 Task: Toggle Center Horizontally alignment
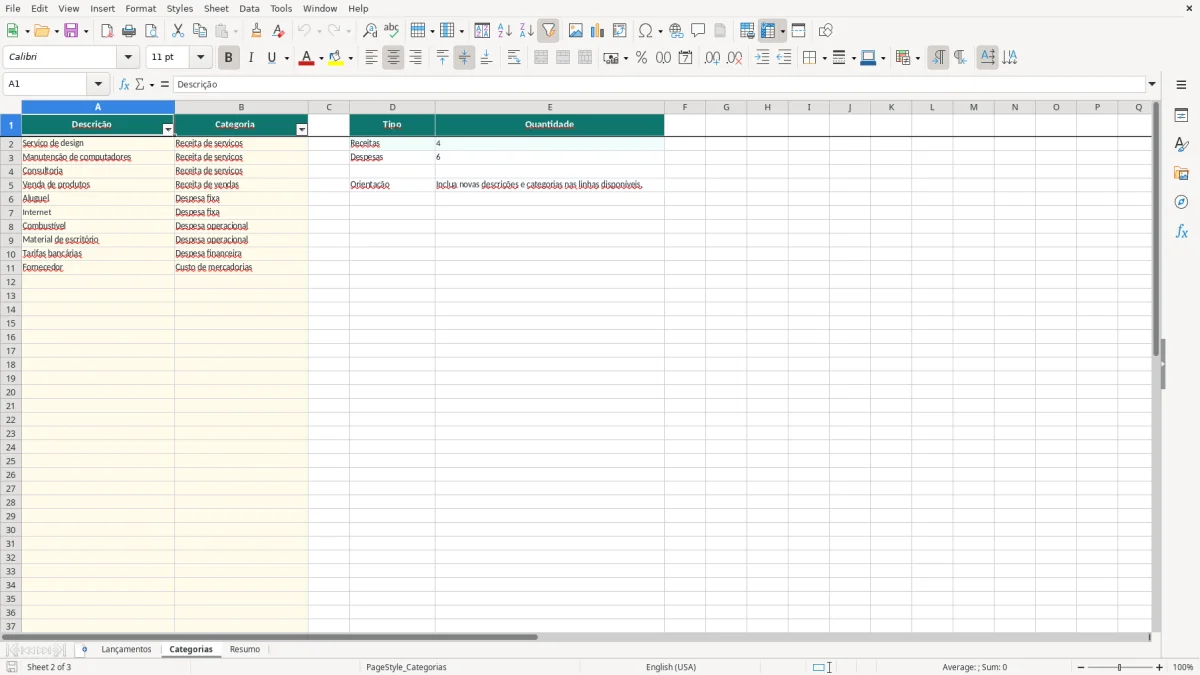pos(393,58)
